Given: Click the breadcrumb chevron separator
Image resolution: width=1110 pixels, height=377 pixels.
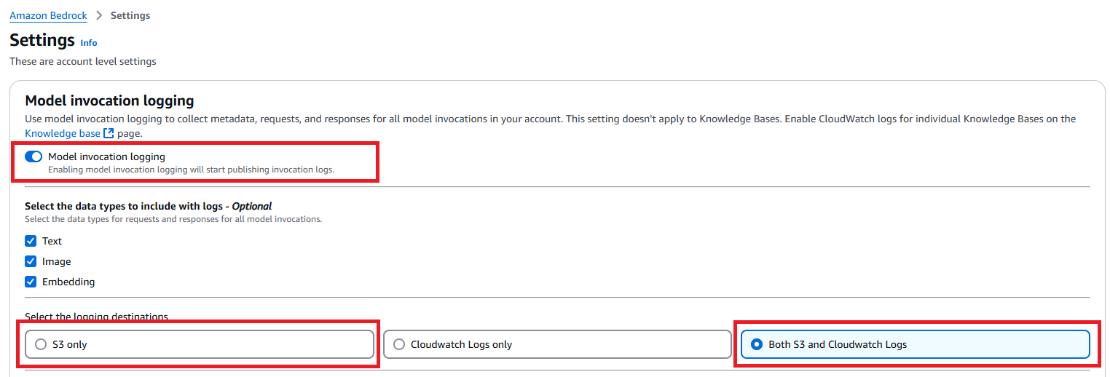Looking at the screenshot, I should [98, 15].
